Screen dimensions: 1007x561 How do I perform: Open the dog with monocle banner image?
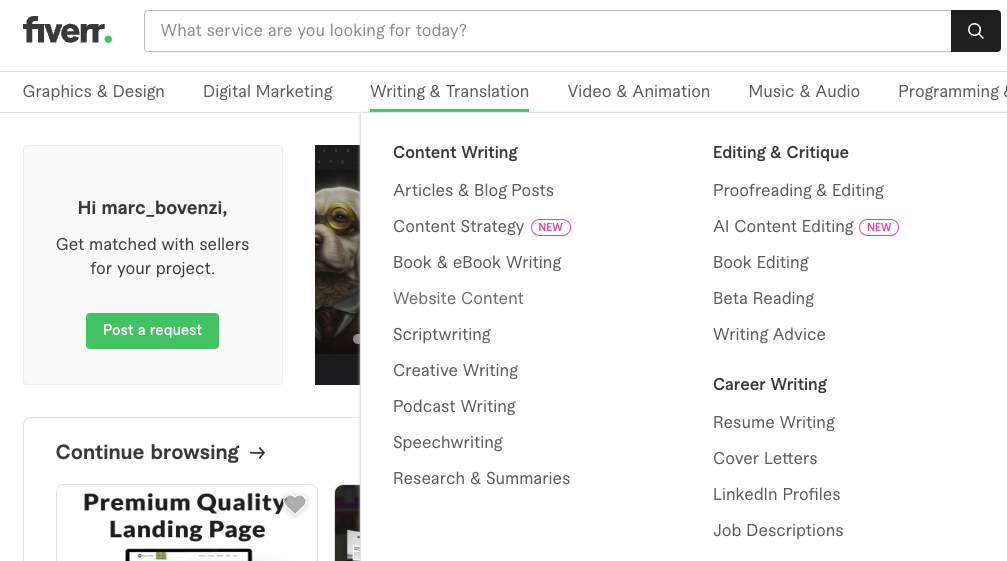337,264
